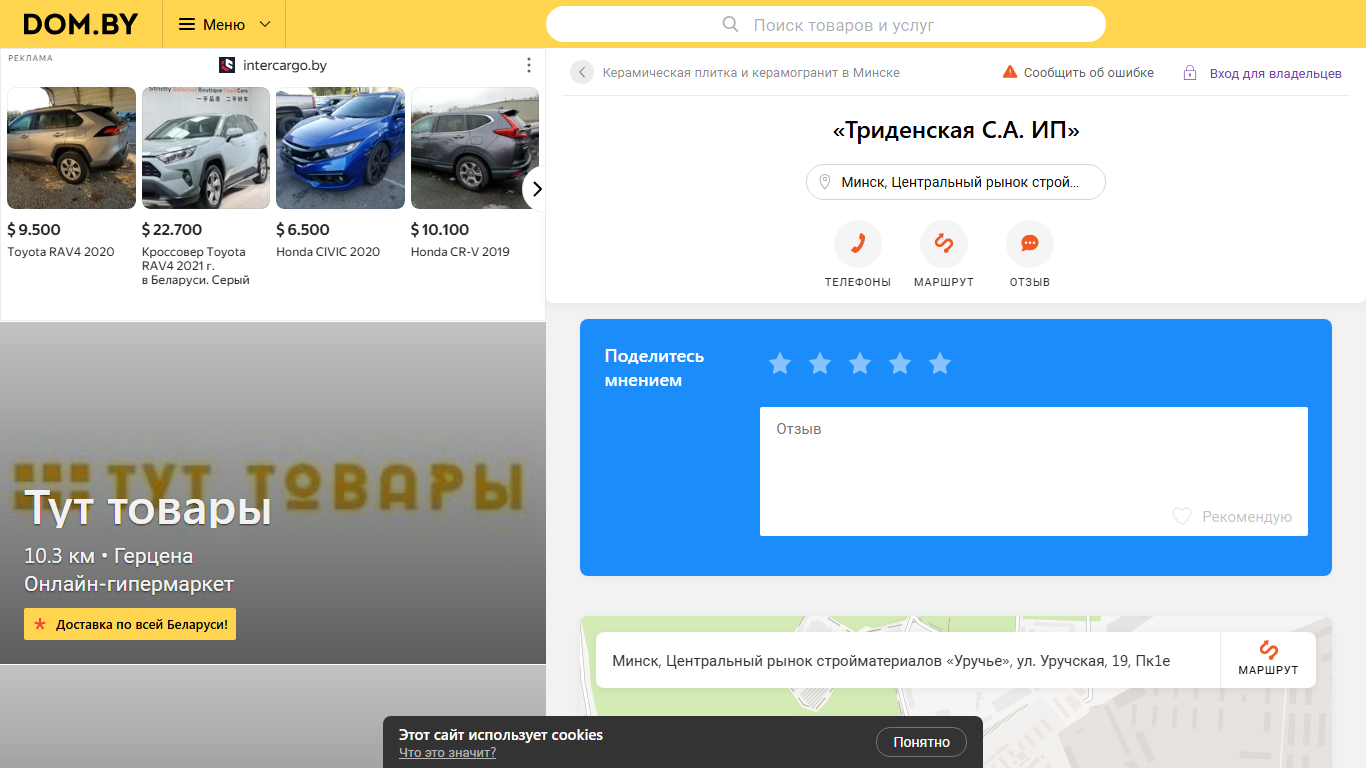Open the Тут товары banner
This screenshot has width=1366, height=768.
pos(273,493)
